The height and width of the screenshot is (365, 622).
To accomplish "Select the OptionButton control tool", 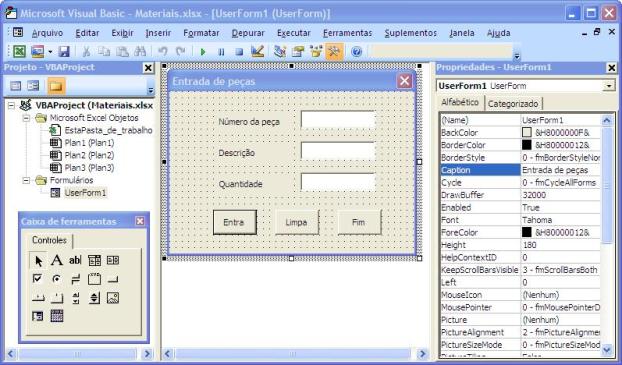I will point(57,279).
